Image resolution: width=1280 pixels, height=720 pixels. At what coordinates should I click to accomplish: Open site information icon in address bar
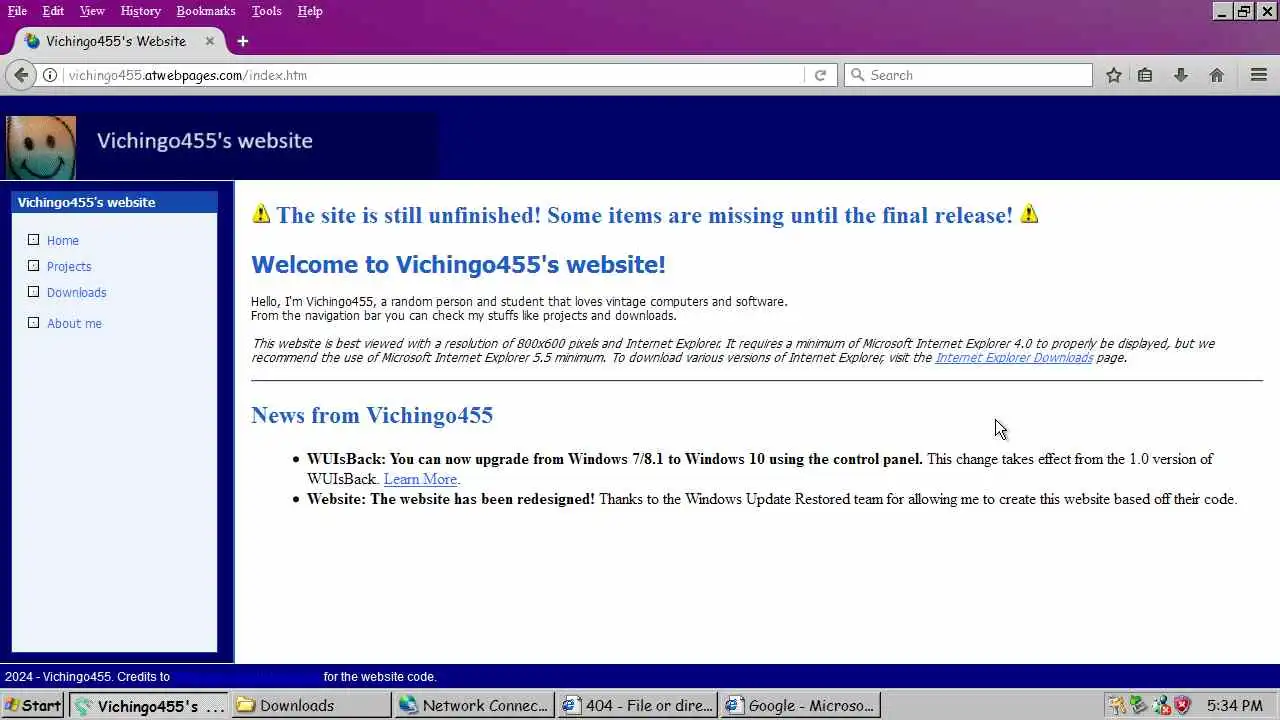[x=49, y=75]
